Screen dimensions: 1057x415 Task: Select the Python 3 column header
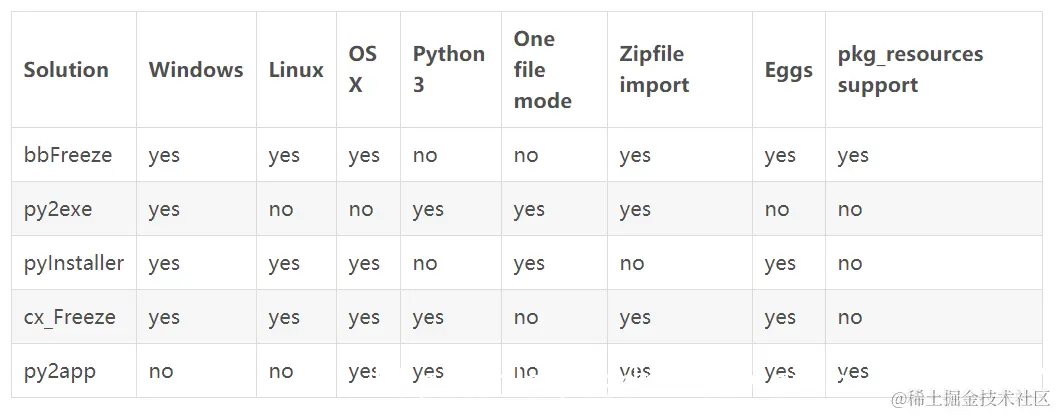pyautogui.click(x=449, y=70)
